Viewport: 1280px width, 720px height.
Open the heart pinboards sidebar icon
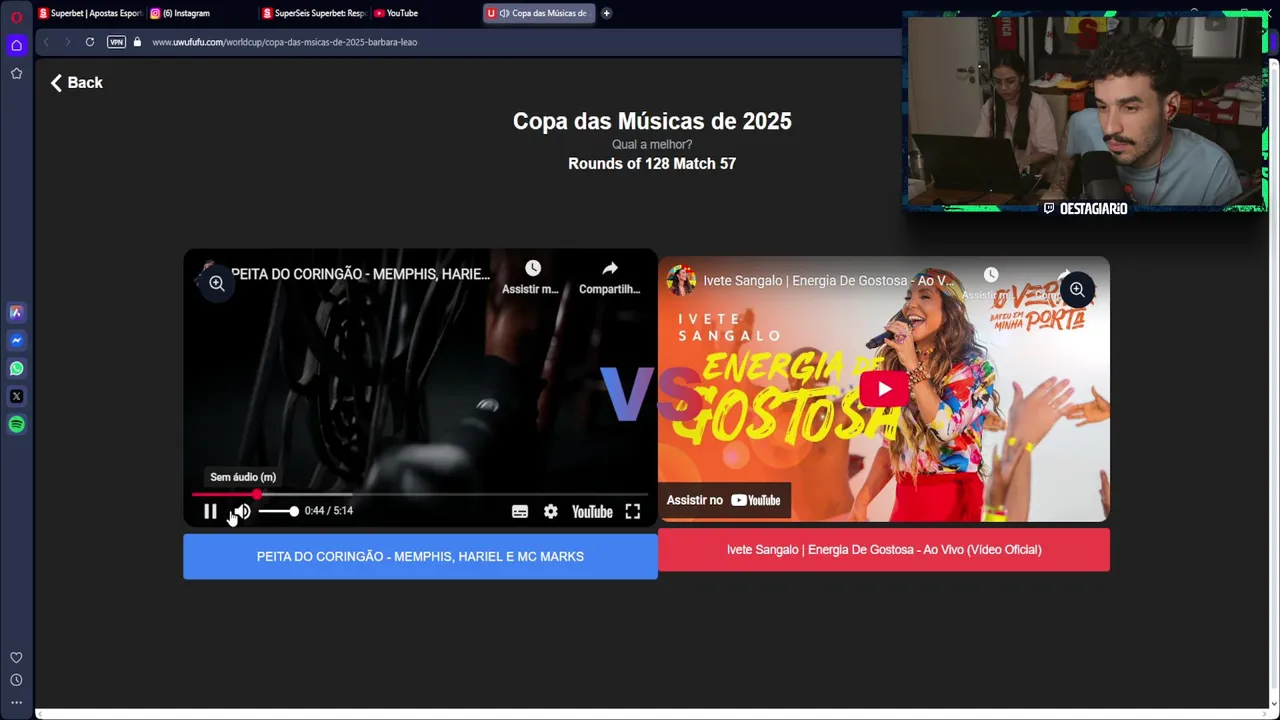point(16,658)
